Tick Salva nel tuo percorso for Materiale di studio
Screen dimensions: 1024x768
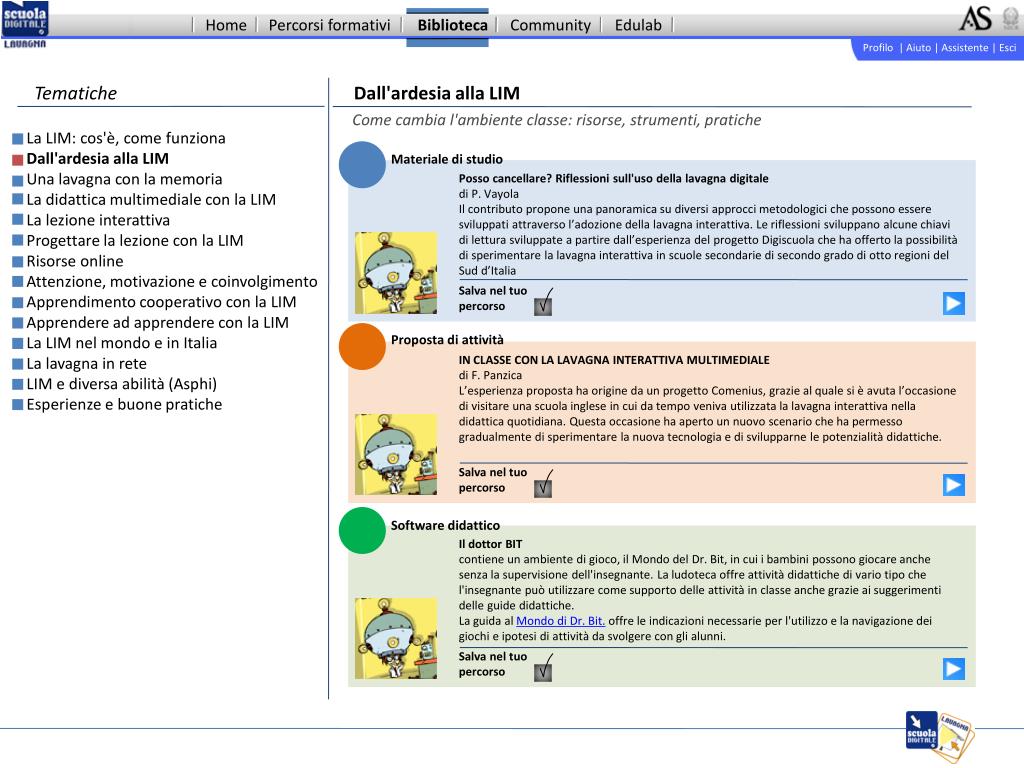click(x=543, y=306)
